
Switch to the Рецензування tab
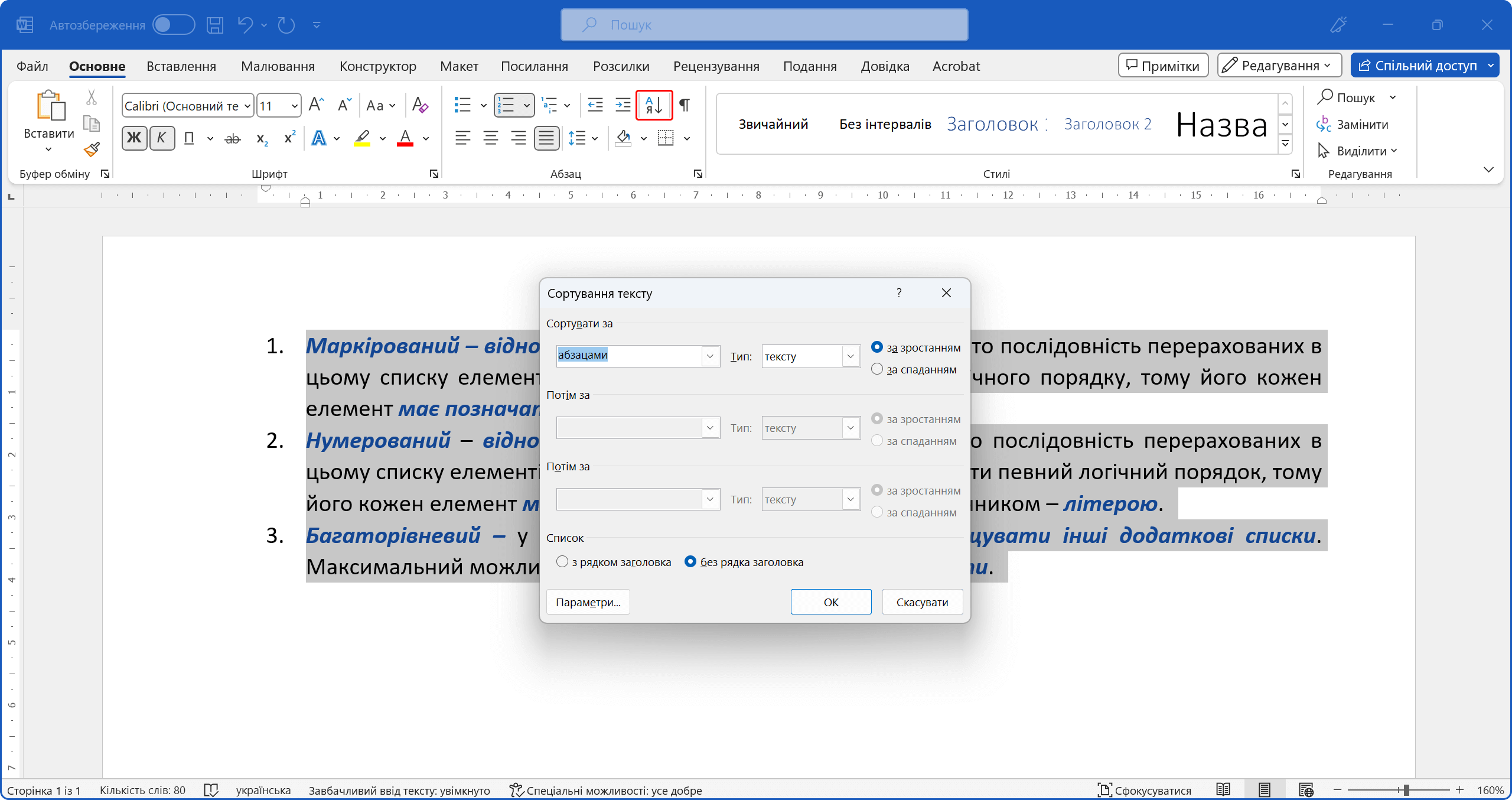[716, 66]
